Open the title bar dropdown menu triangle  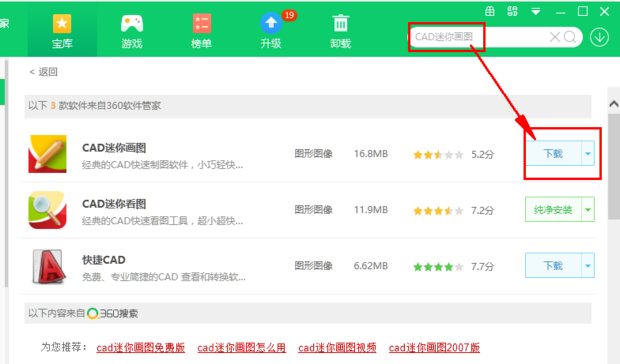click(535, 11)
